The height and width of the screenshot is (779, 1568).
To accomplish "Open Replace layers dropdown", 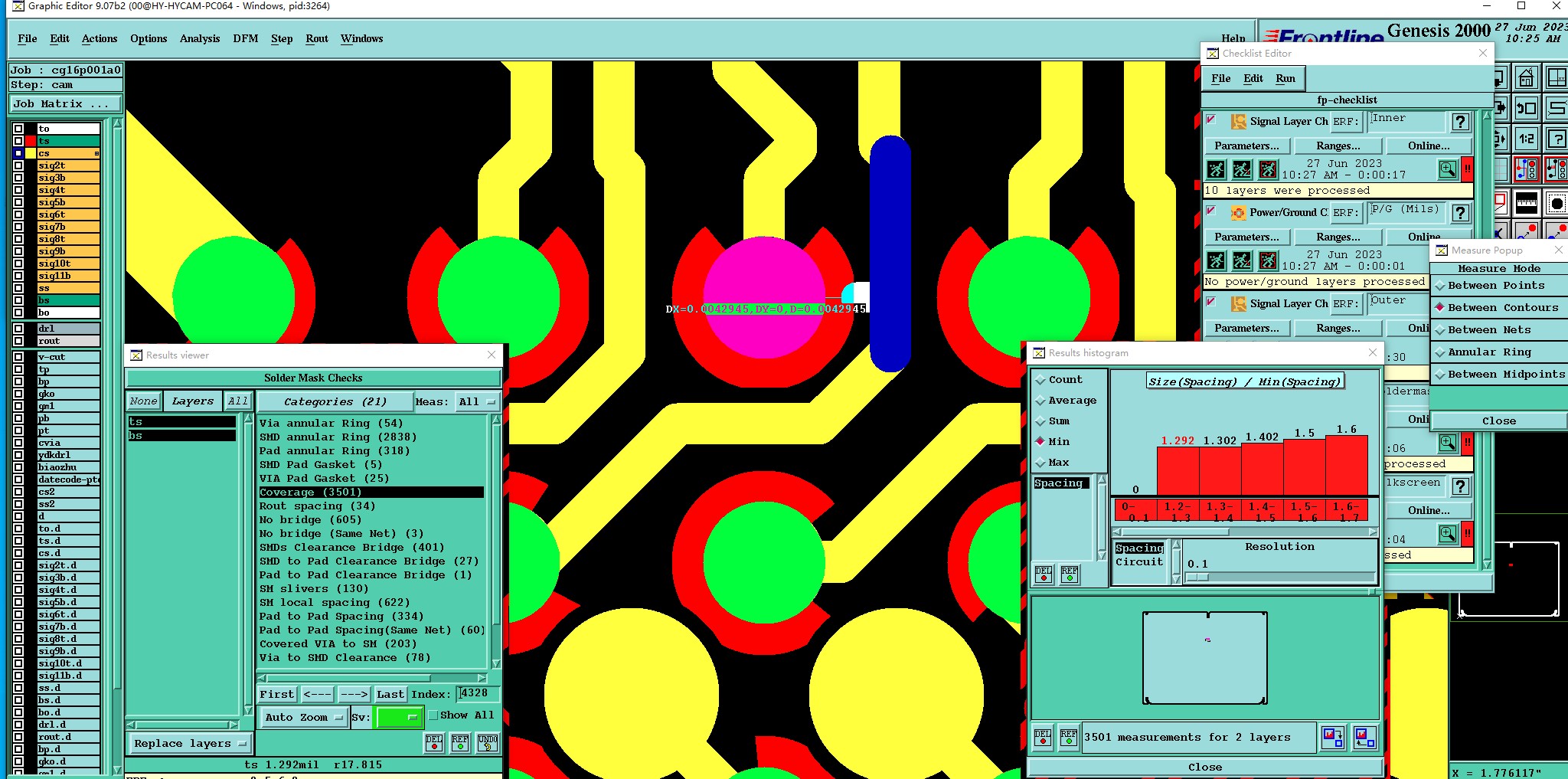I will pyautogui.click(x=190, y=744).
